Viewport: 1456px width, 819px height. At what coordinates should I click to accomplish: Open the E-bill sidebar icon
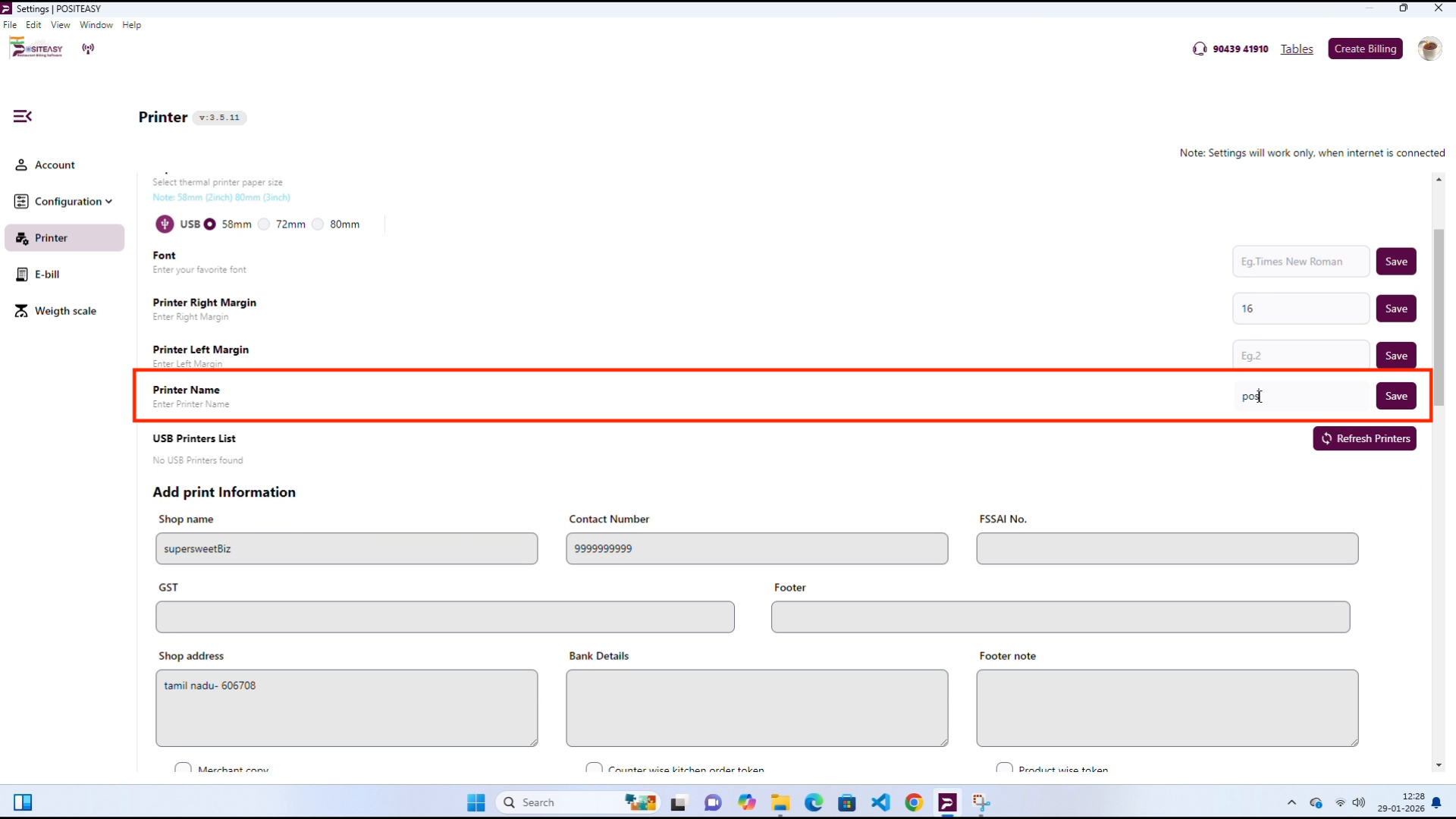coord(22,275)
